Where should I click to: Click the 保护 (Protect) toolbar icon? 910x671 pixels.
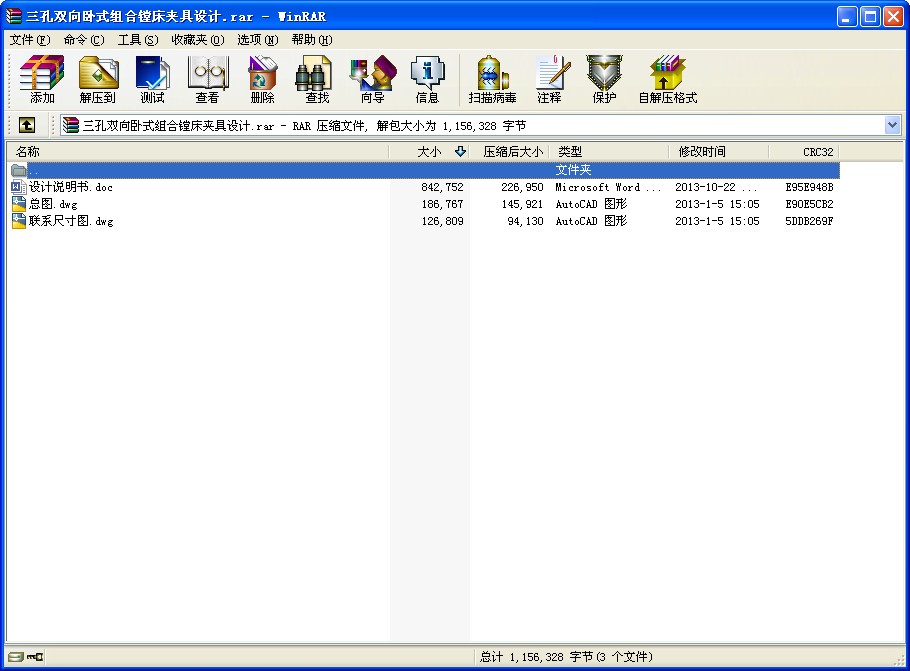tap(604, 79)
